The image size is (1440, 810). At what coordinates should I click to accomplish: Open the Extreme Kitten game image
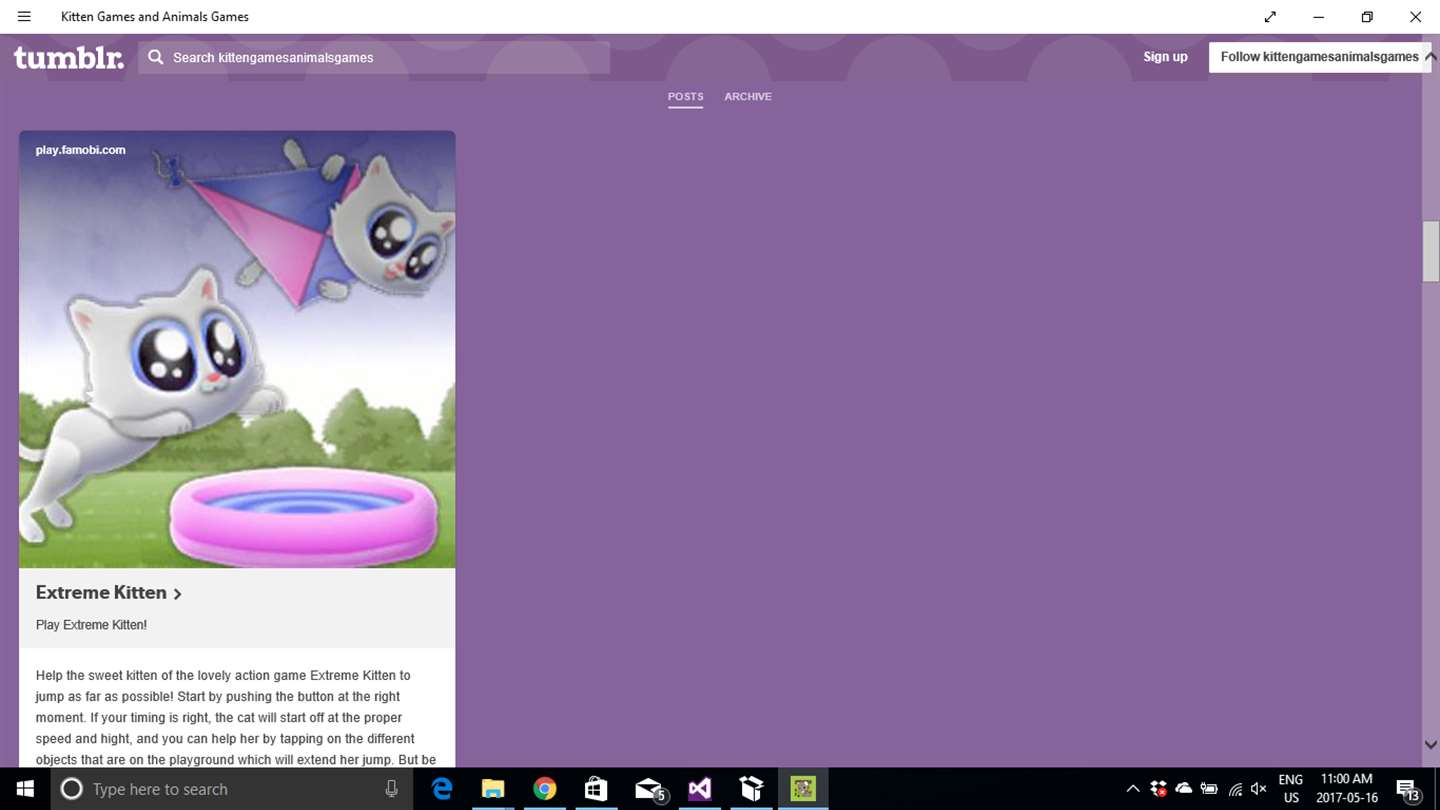(x=237, y=349)
